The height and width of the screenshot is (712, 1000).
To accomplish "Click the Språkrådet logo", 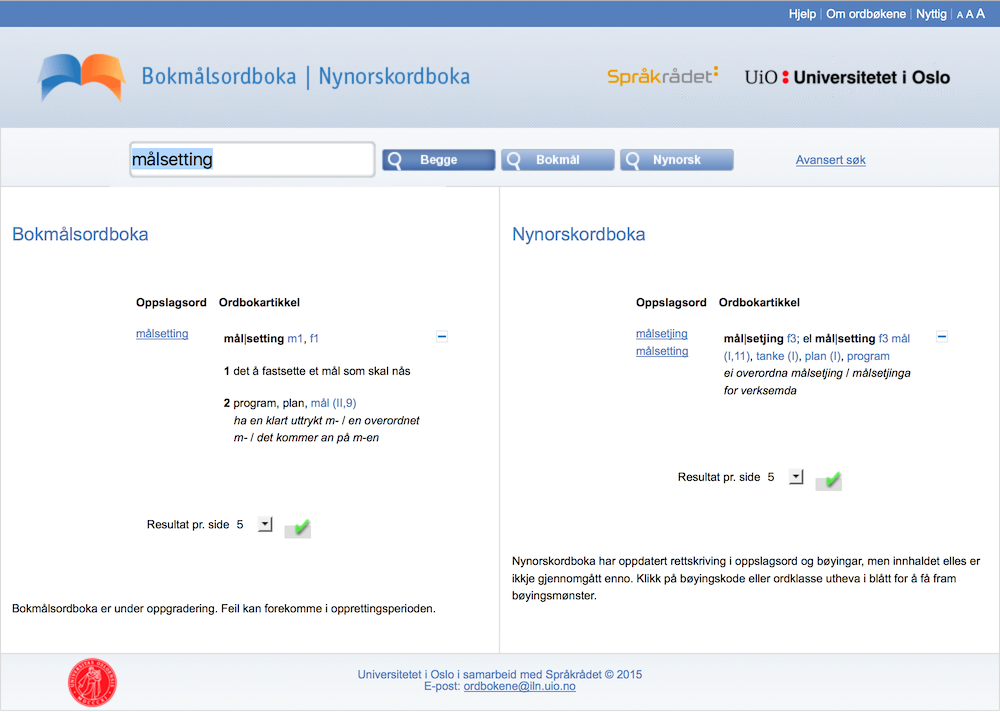I will click(662, 76).
